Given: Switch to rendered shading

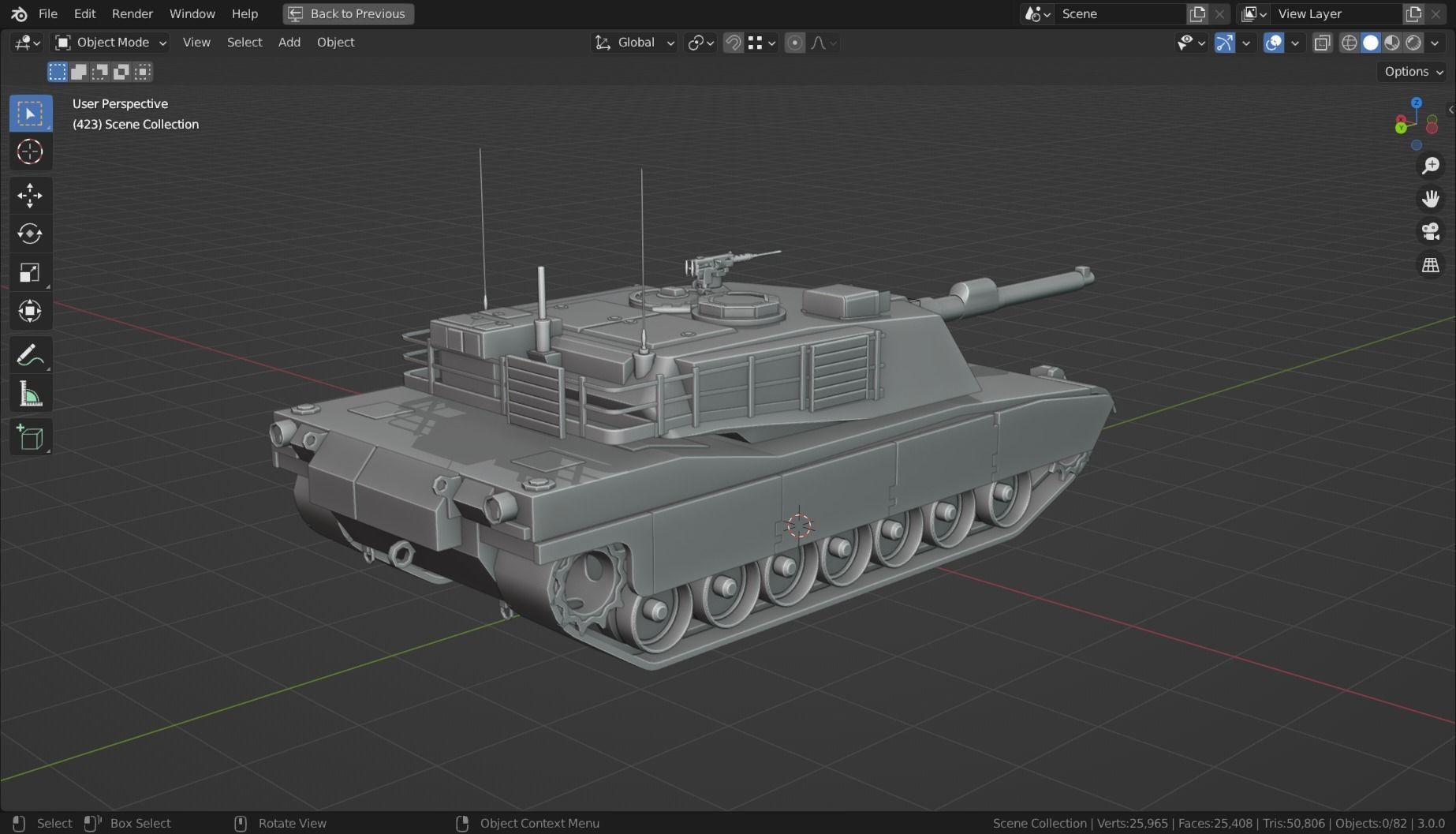Looking at the screenshot, I should 1413,43.
